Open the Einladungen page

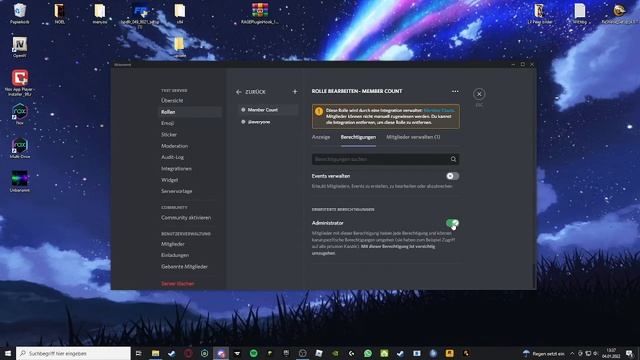pyautogui.click(x=190, y=255)
